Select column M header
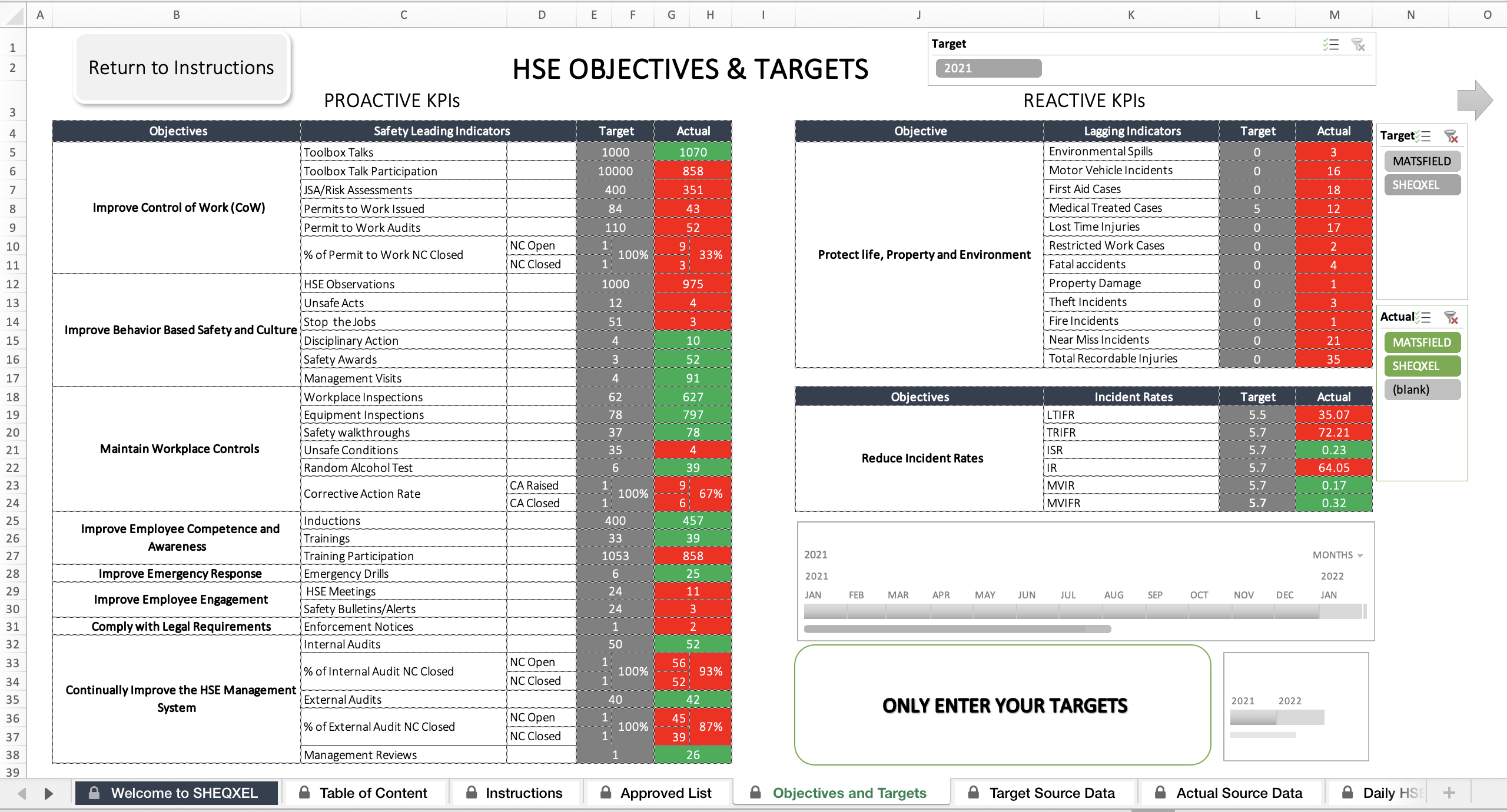Screen dimensions: 1507x812 (1334, 15)
